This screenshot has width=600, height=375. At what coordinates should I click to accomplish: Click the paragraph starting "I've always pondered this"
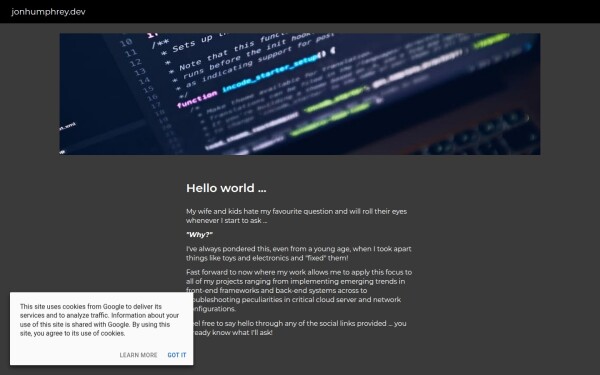[299, 253]
